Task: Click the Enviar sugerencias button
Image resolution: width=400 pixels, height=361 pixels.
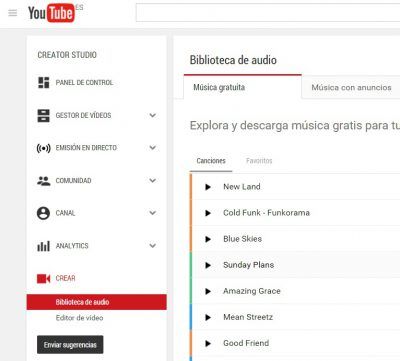Action: (x=70, y=345)
